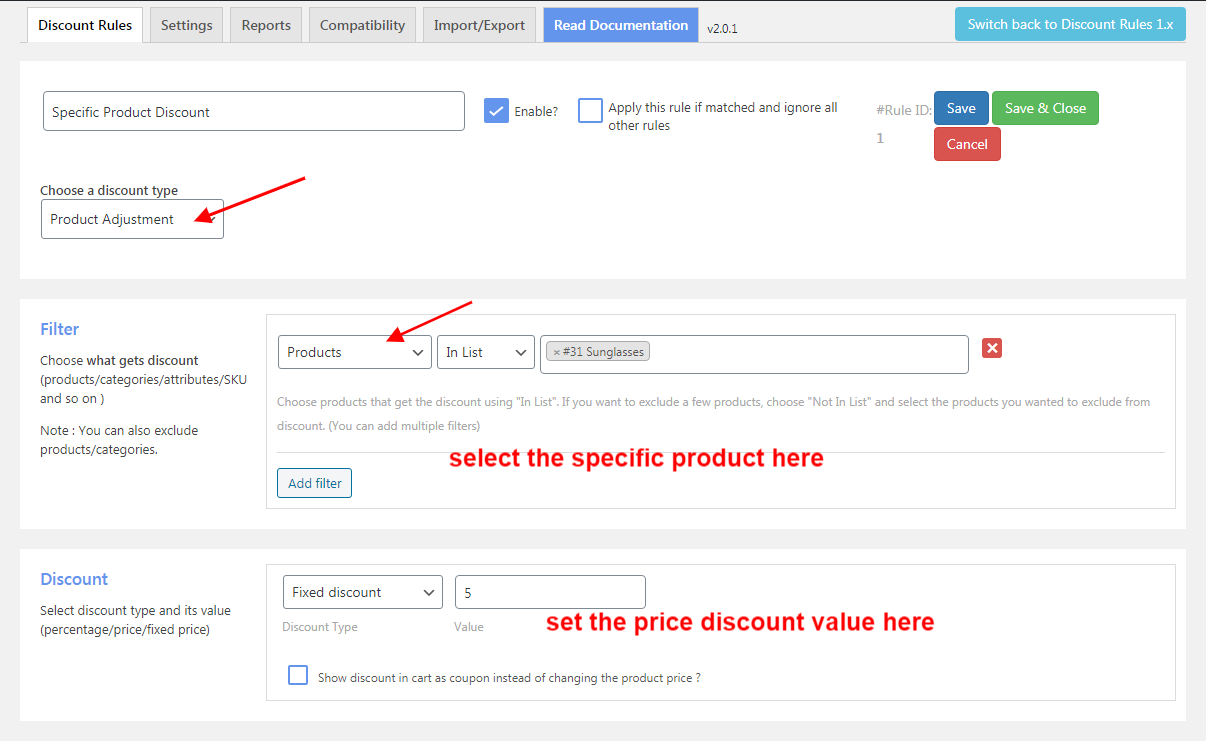Open the Import/Export tab

[479, 24]
